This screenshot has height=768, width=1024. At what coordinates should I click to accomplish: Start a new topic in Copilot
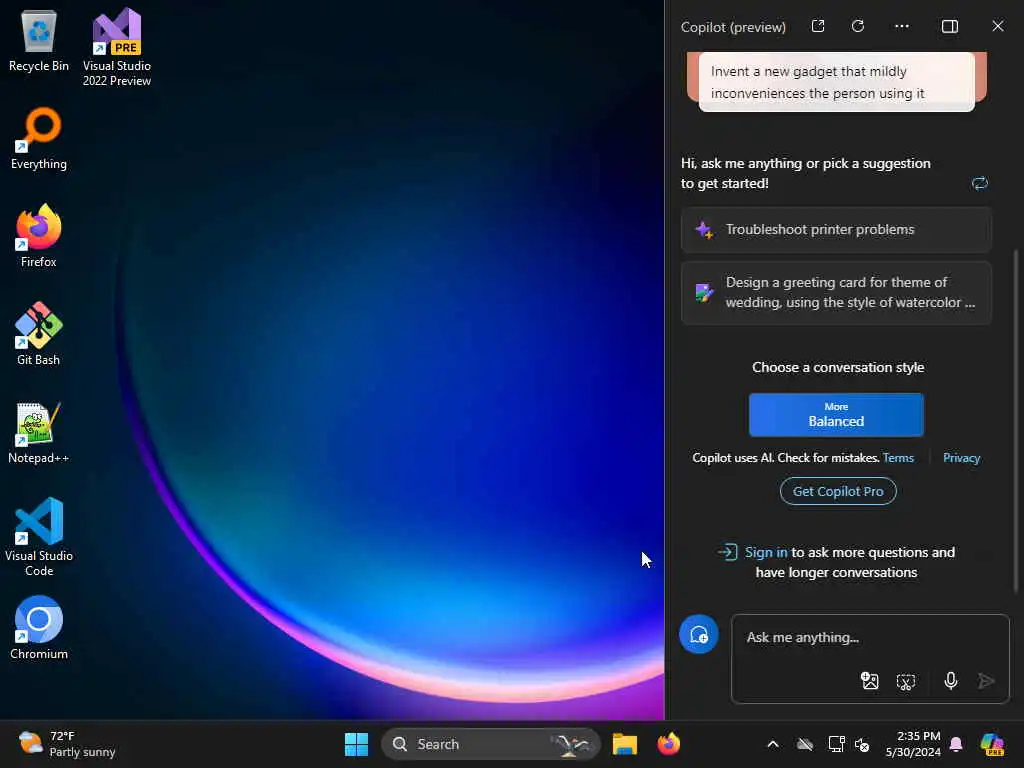click(699, 634)
